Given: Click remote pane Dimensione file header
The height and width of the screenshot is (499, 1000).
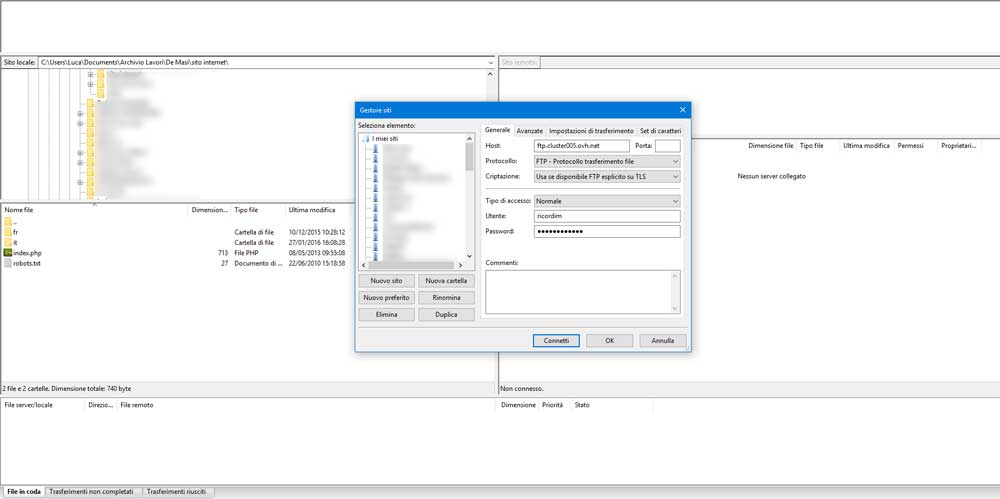Looking at the screenshot, I should point(770,145).
